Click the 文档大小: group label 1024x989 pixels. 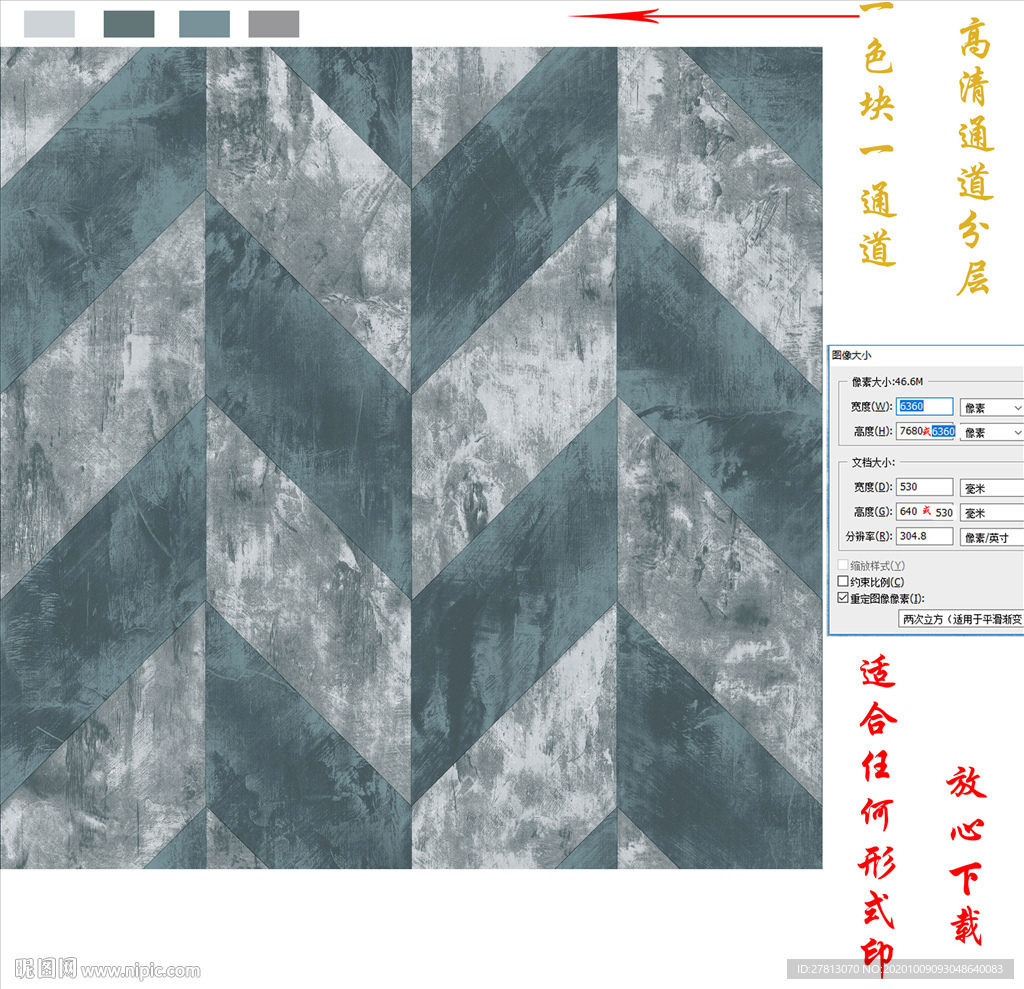873,462
